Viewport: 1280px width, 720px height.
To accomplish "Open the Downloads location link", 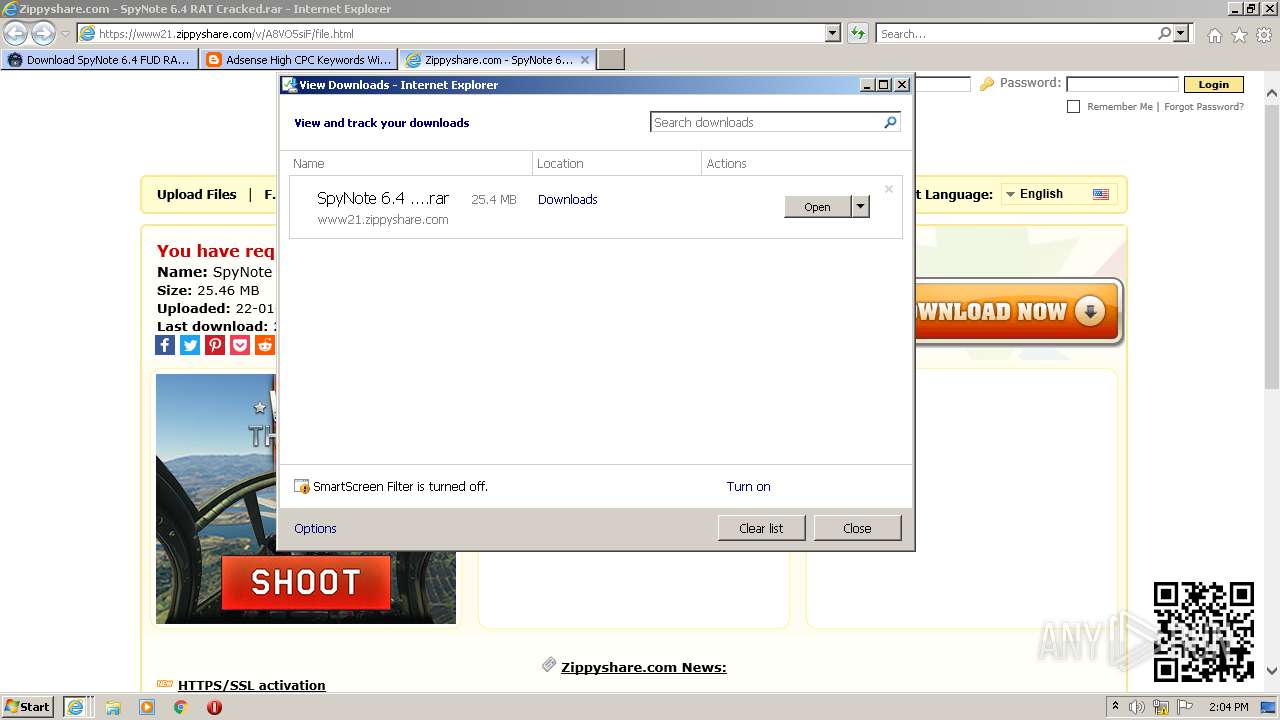I will (567, 199).
